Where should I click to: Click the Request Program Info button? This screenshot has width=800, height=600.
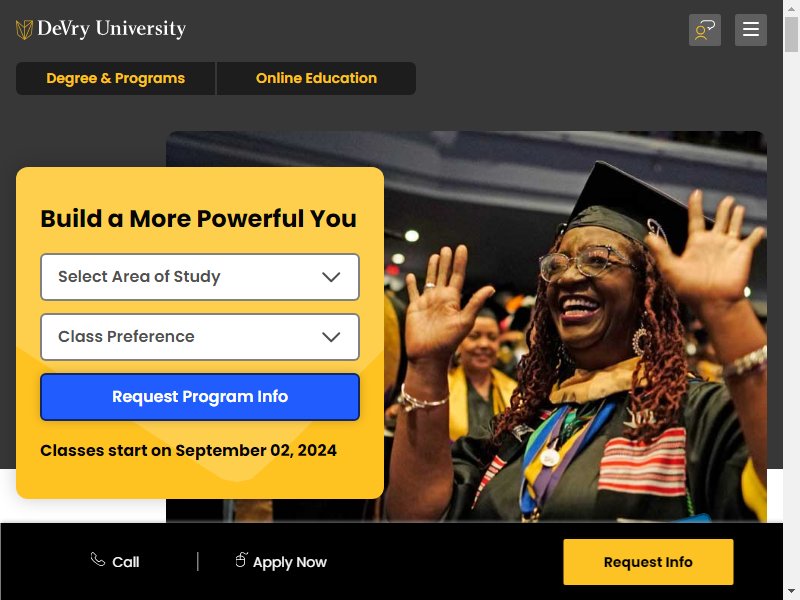pos(200,397)
